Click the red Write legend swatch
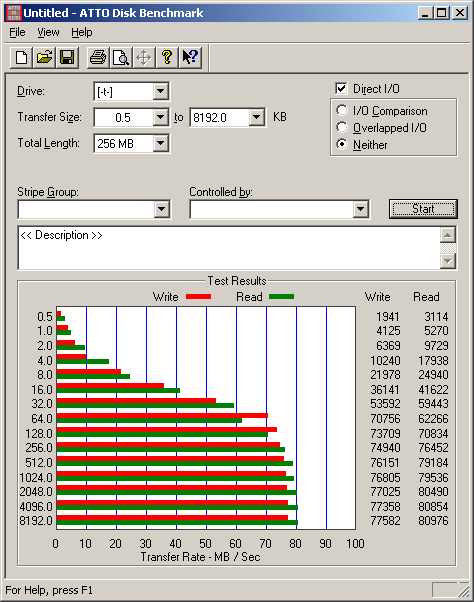Viewport: 474px width, 602px height. pyautogui.click(x=198, y=296)
